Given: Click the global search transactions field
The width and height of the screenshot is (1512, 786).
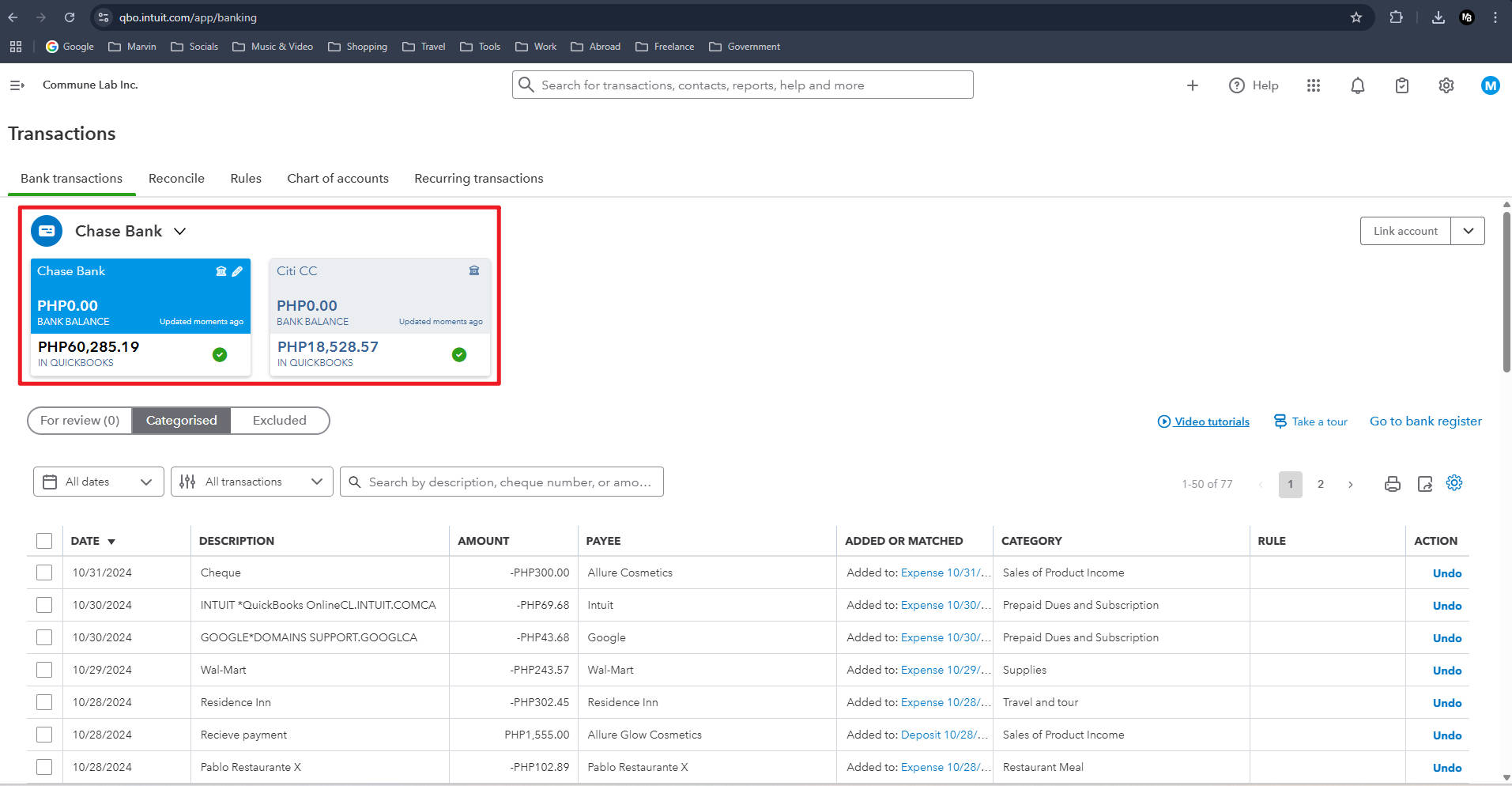Looking at the screenshot, I should [743, 85].
